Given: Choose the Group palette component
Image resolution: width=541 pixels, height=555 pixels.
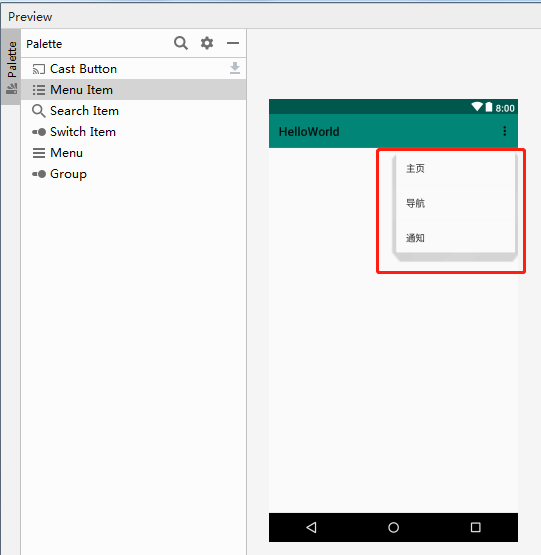Looking at the screenshot, I should pyautogui.click(x=133, y=174).
